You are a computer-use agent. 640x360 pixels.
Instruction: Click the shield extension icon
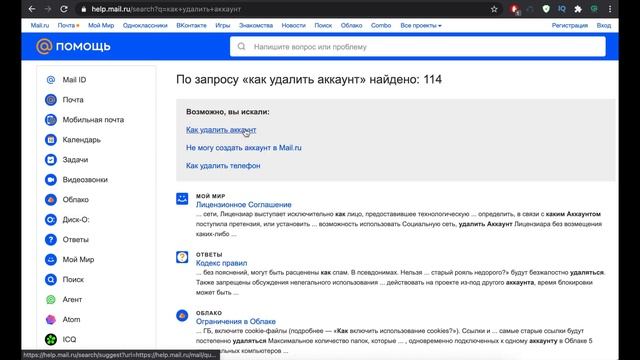point(546,9)
